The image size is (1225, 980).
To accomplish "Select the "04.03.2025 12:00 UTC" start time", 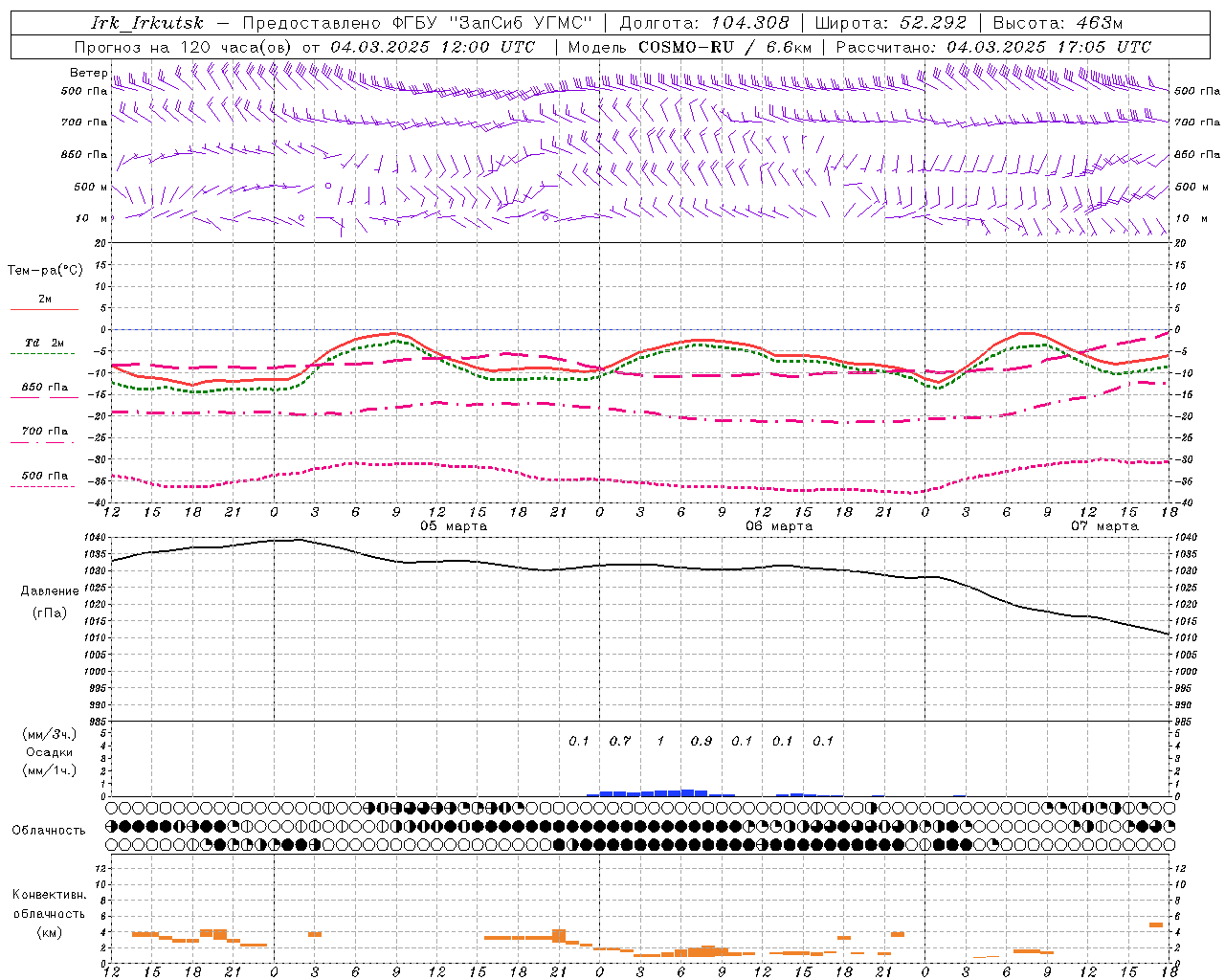I will (x=433, y=47).
